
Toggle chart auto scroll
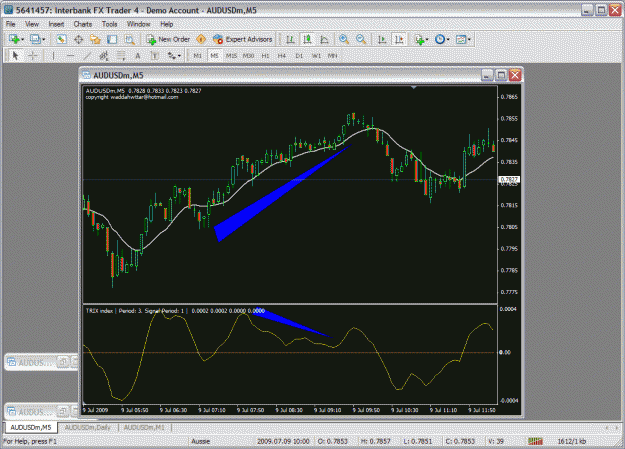381,39
